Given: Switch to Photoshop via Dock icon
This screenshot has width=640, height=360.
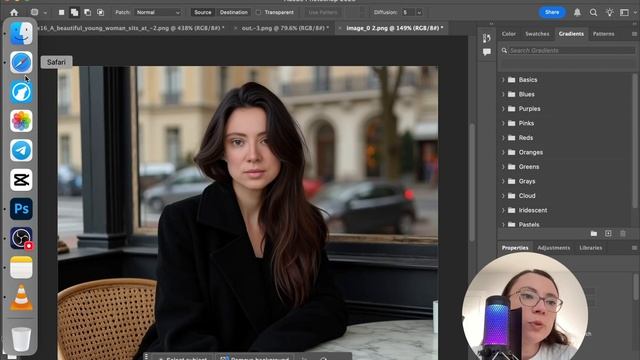Looking at the screenshot, I should [x=21, y=209].
